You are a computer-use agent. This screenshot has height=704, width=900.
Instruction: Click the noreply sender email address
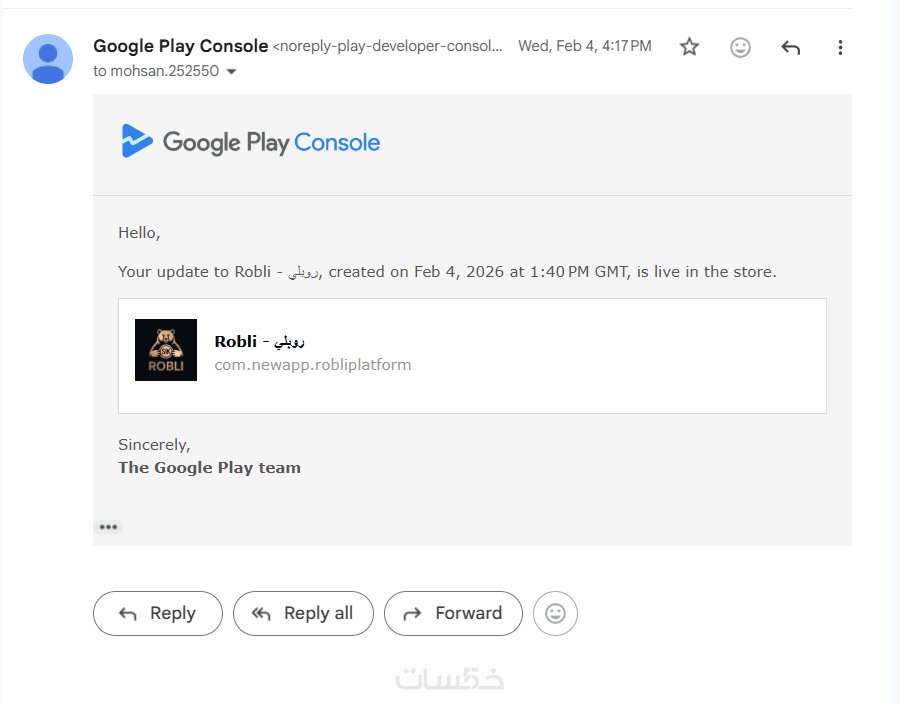tap(388, 46)
